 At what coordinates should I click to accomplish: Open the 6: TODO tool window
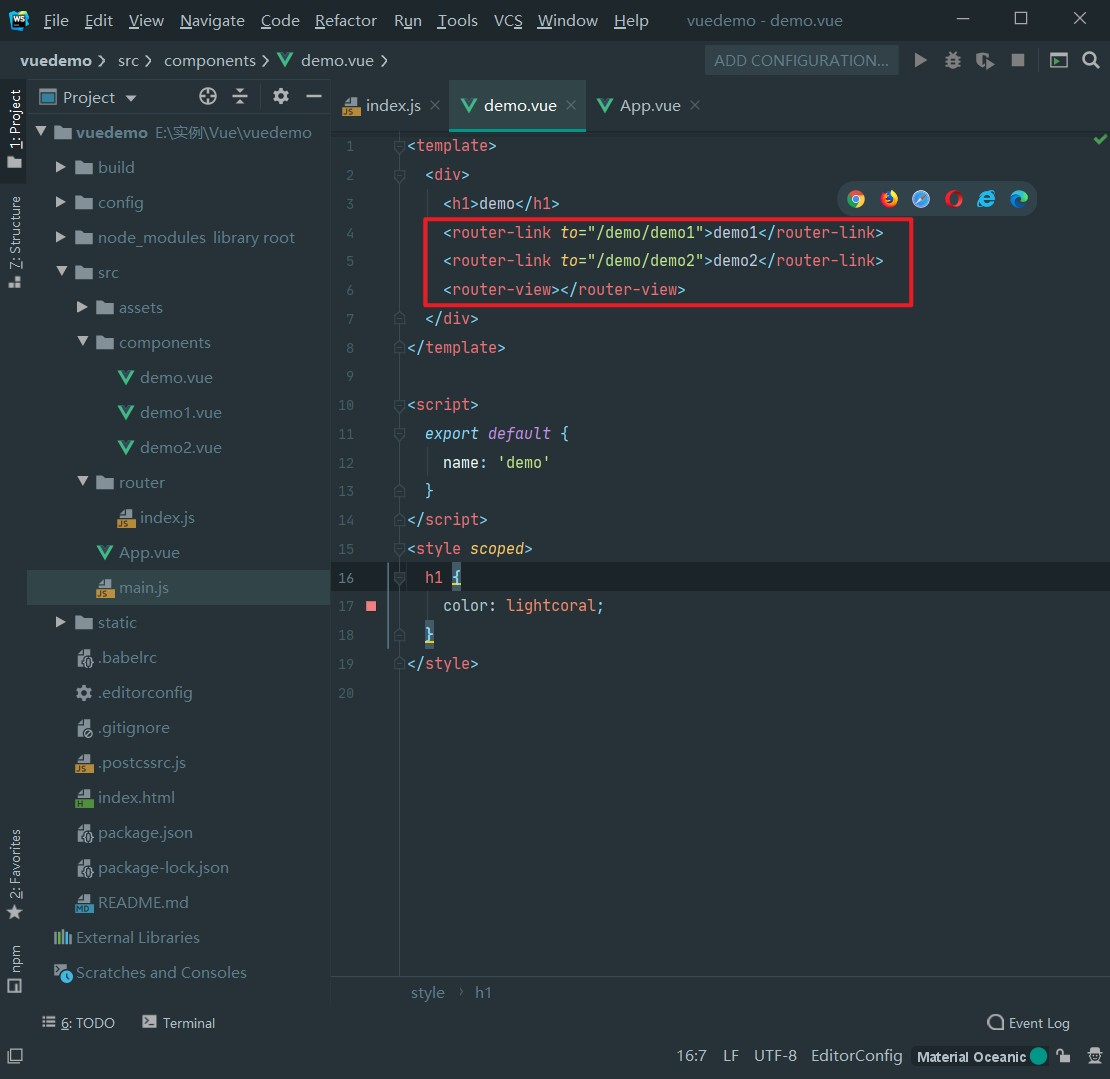[x=78, y=1022]
